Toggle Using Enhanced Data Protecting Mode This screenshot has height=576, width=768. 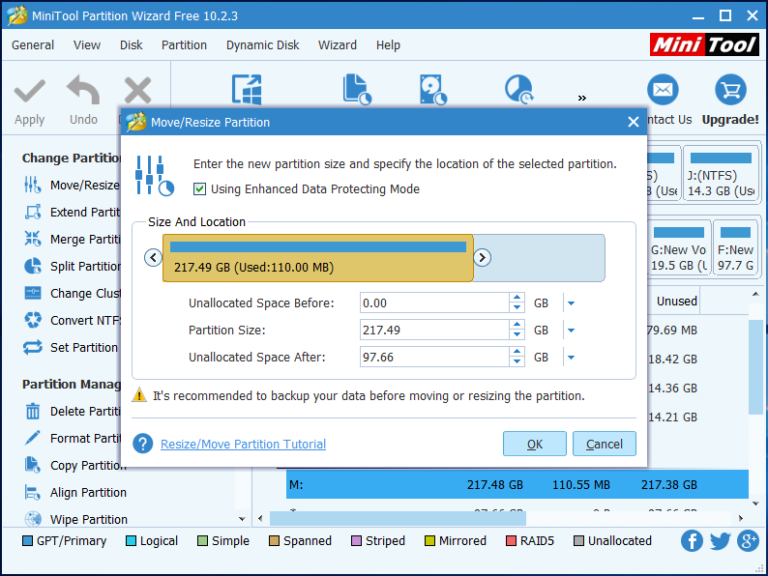199,189
